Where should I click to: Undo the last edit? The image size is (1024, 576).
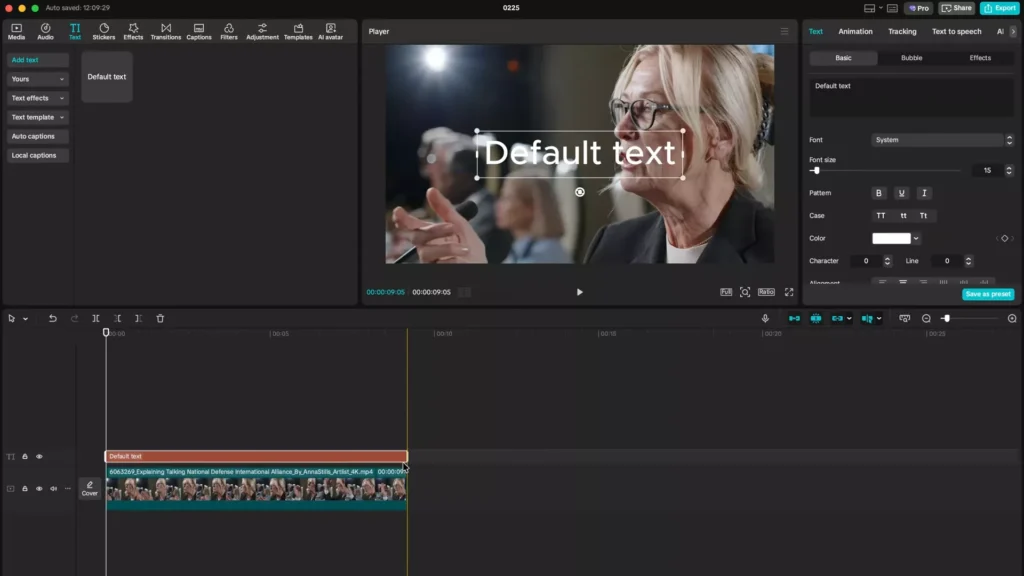[x=52, y=318]
